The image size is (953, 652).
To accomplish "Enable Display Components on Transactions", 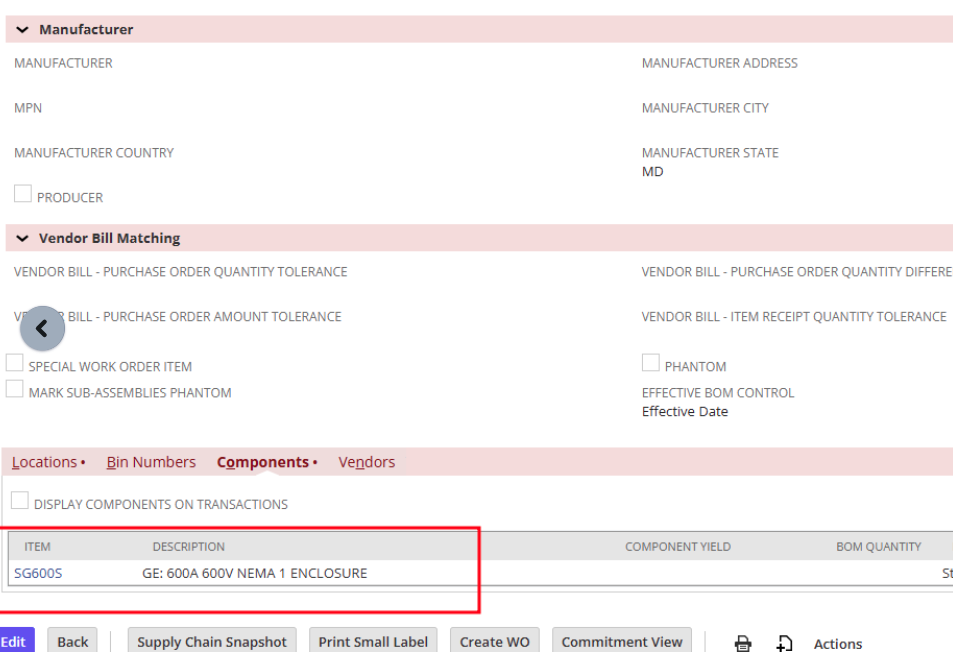I will click(x=20, y=502).
